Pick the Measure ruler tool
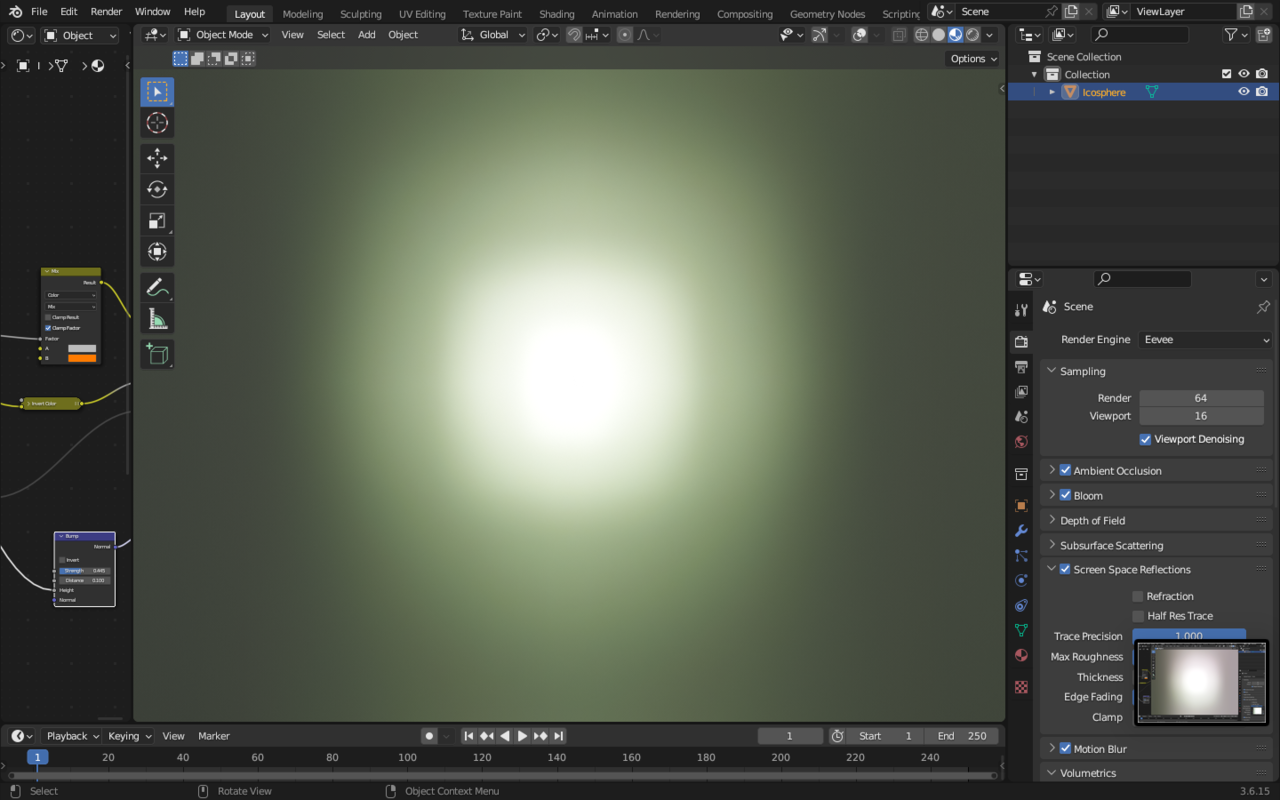1280x800 pixels. pos(157,318)
